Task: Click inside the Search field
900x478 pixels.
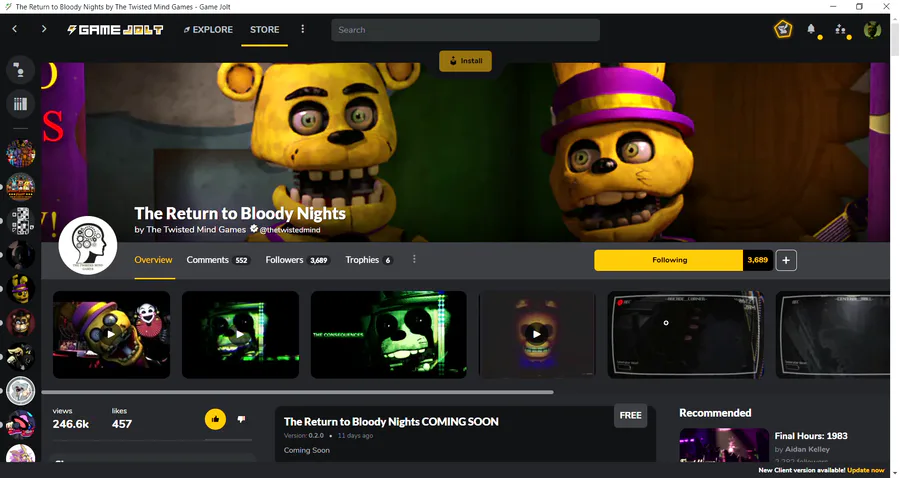Action: 465,30
